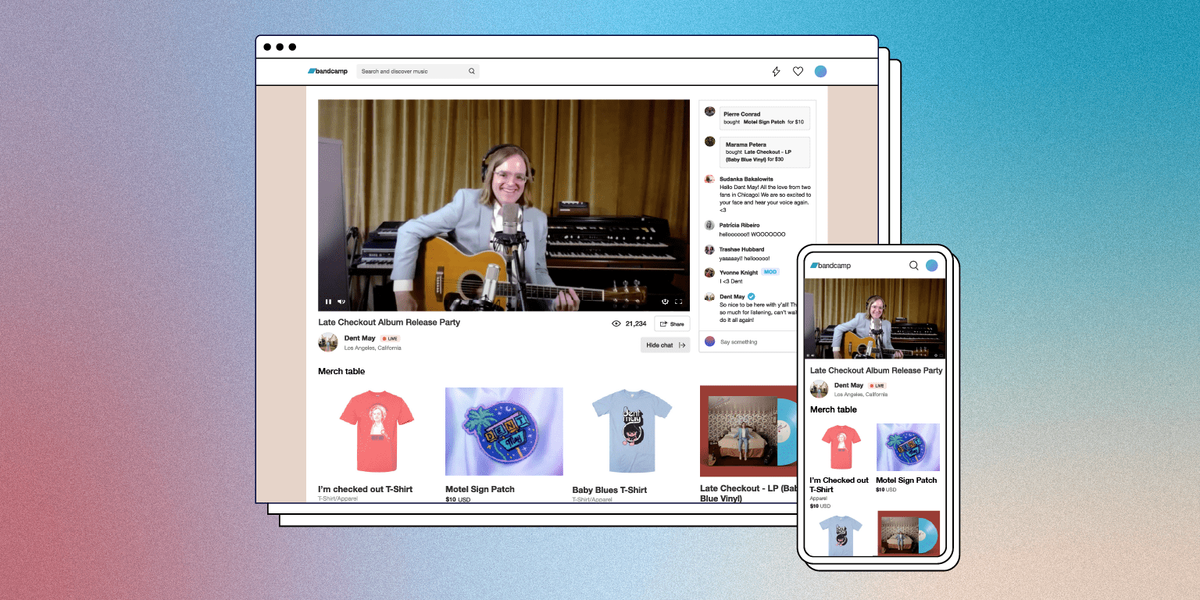Click the Bandcamp logo
This screenshot has height=600, width=1200.
pos(330,71)
